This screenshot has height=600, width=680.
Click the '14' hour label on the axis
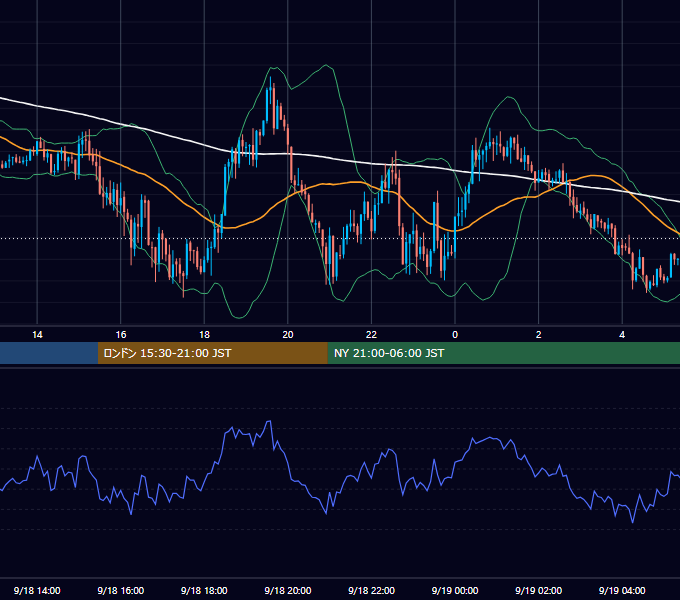click(37, 335)
